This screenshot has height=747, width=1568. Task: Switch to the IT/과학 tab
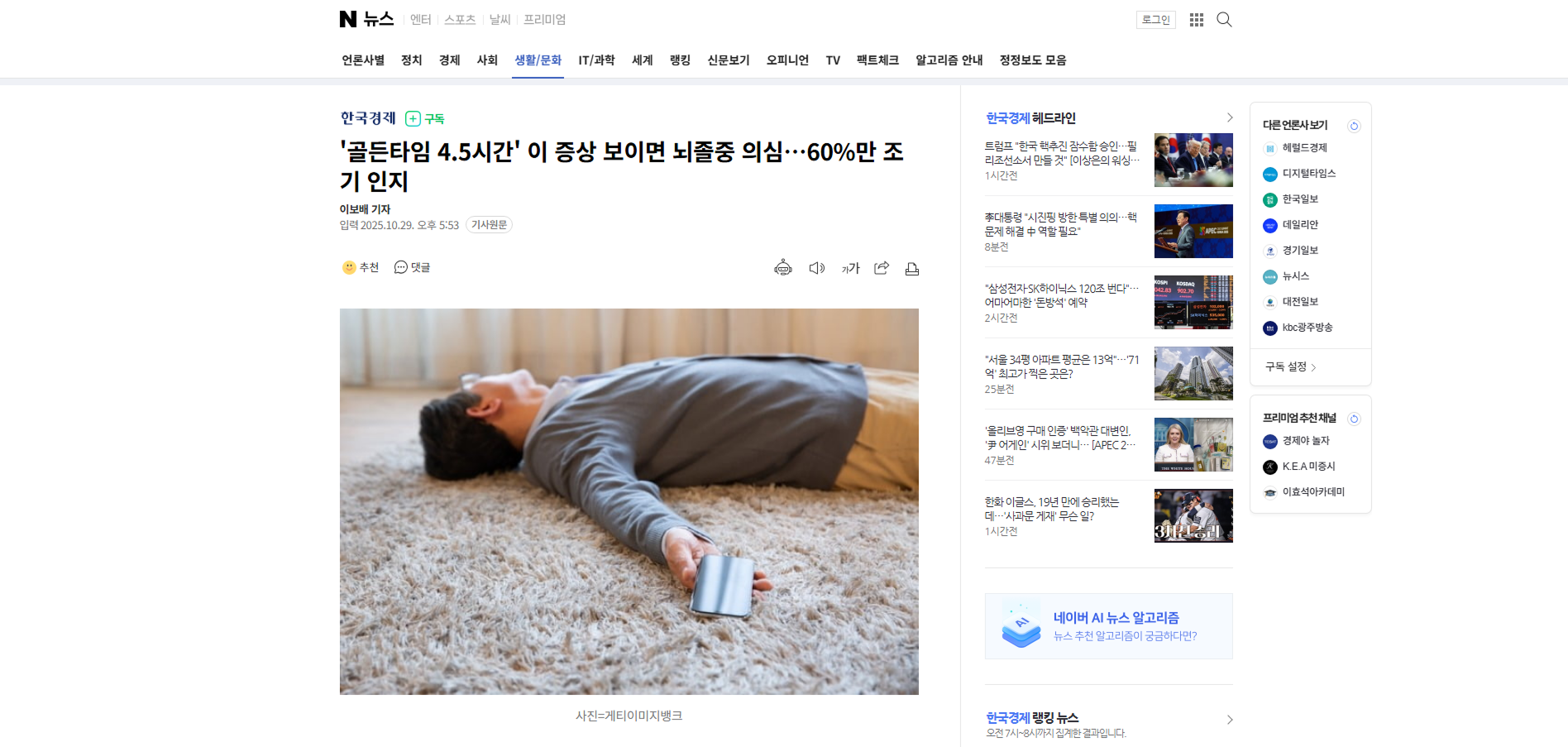[596, 60]
